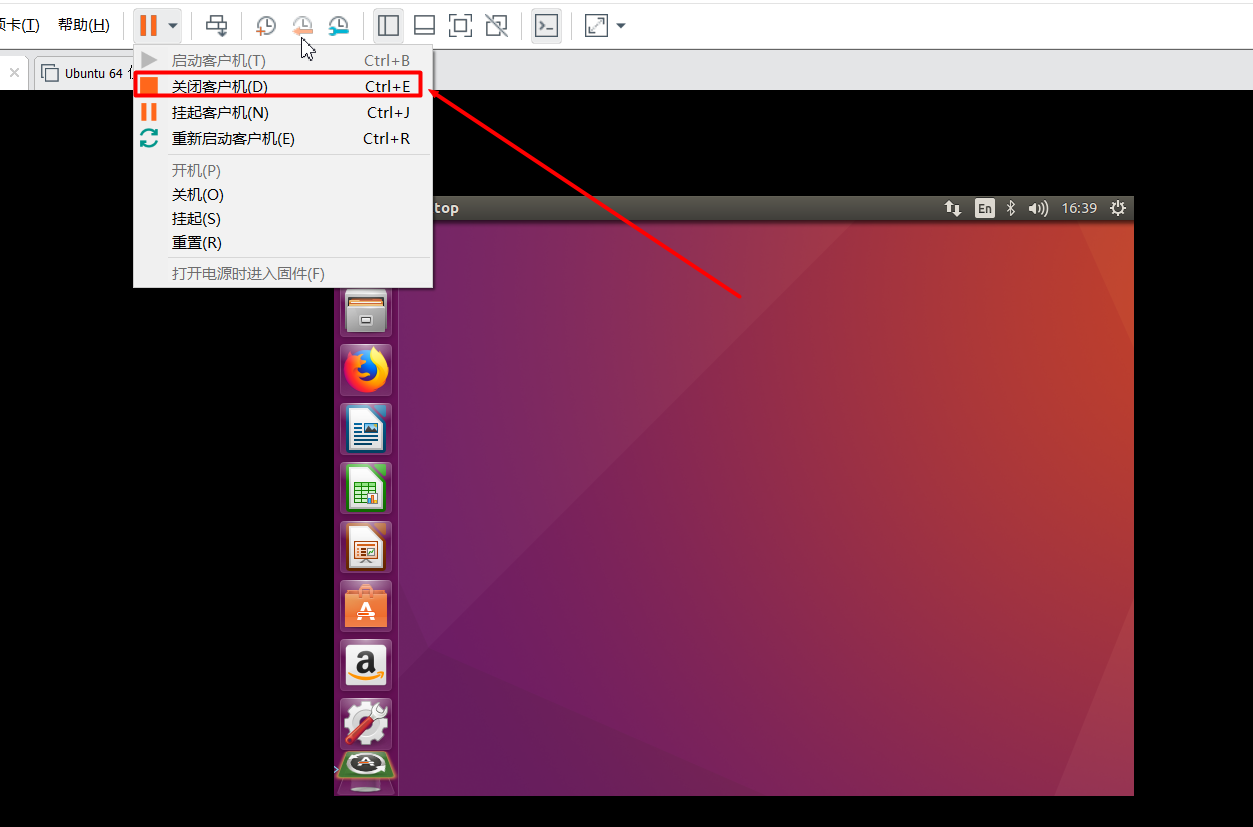Click the orange pause/suspend toolbar button

[x=148, y=25]
